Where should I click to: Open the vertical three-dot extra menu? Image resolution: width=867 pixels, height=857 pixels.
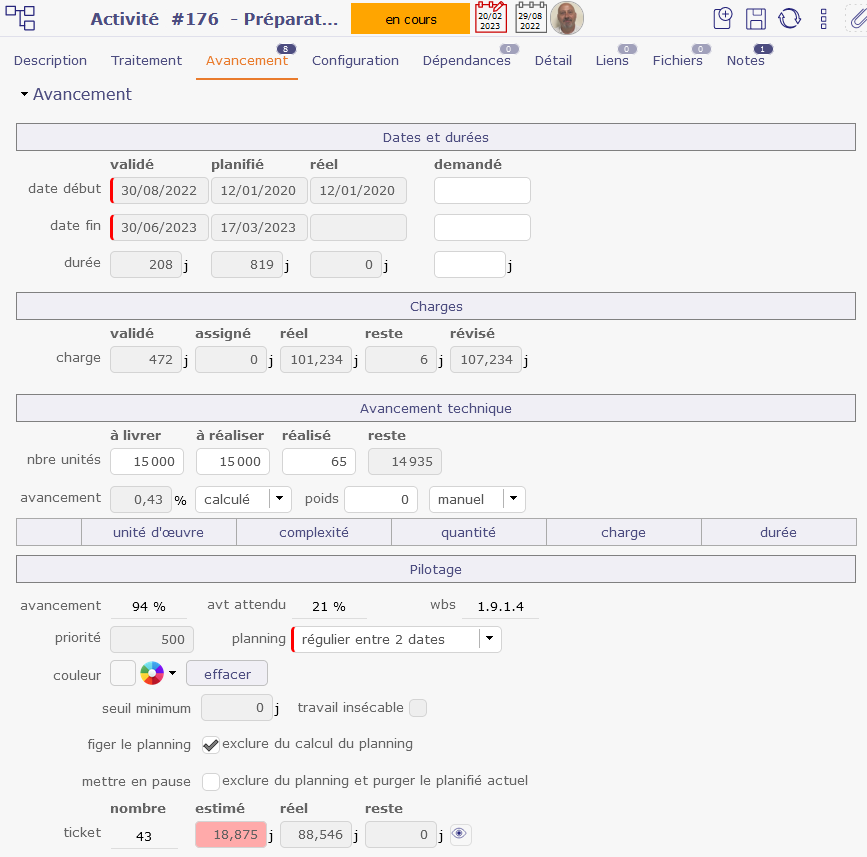[823, 19]
